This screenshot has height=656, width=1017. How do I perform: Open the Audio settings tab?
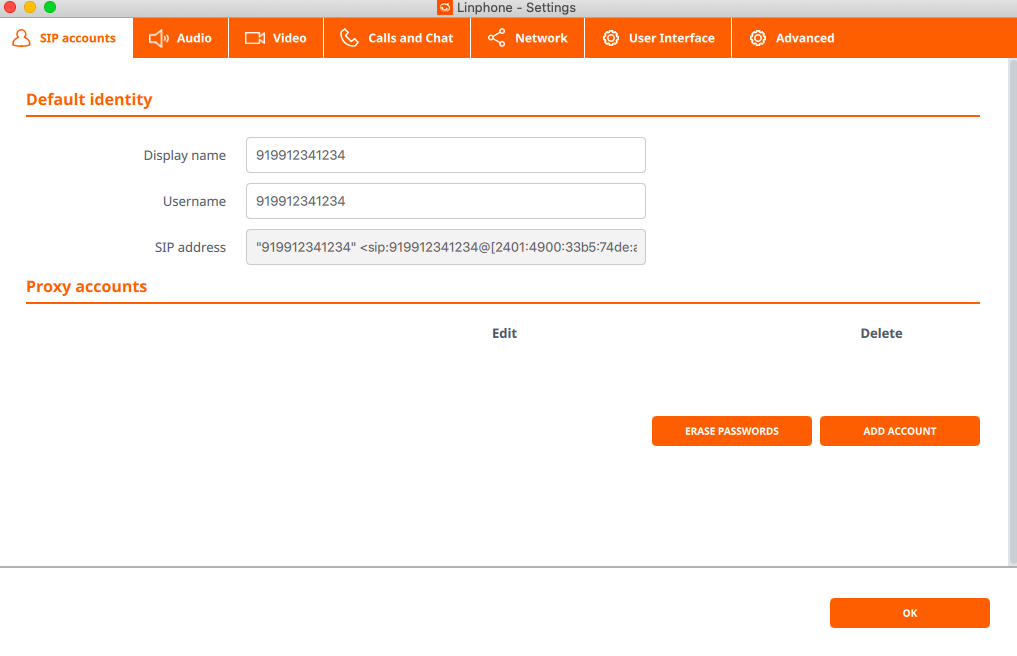coord(181,38)
